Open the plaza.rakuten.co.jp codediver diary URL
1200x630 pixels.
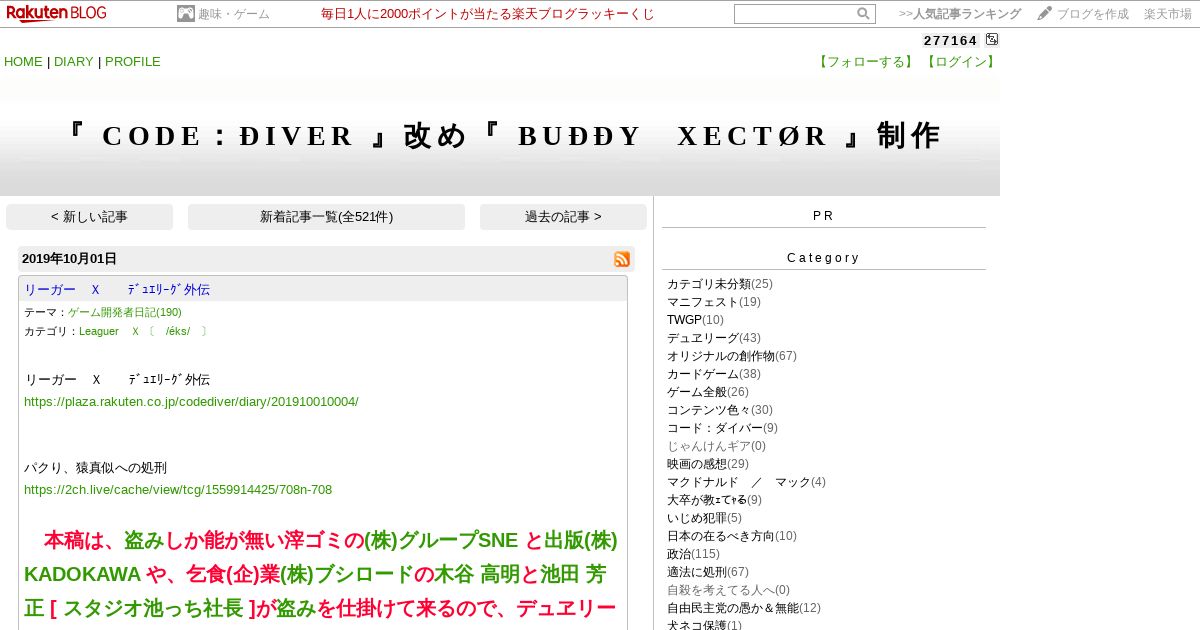click(191, 401)
